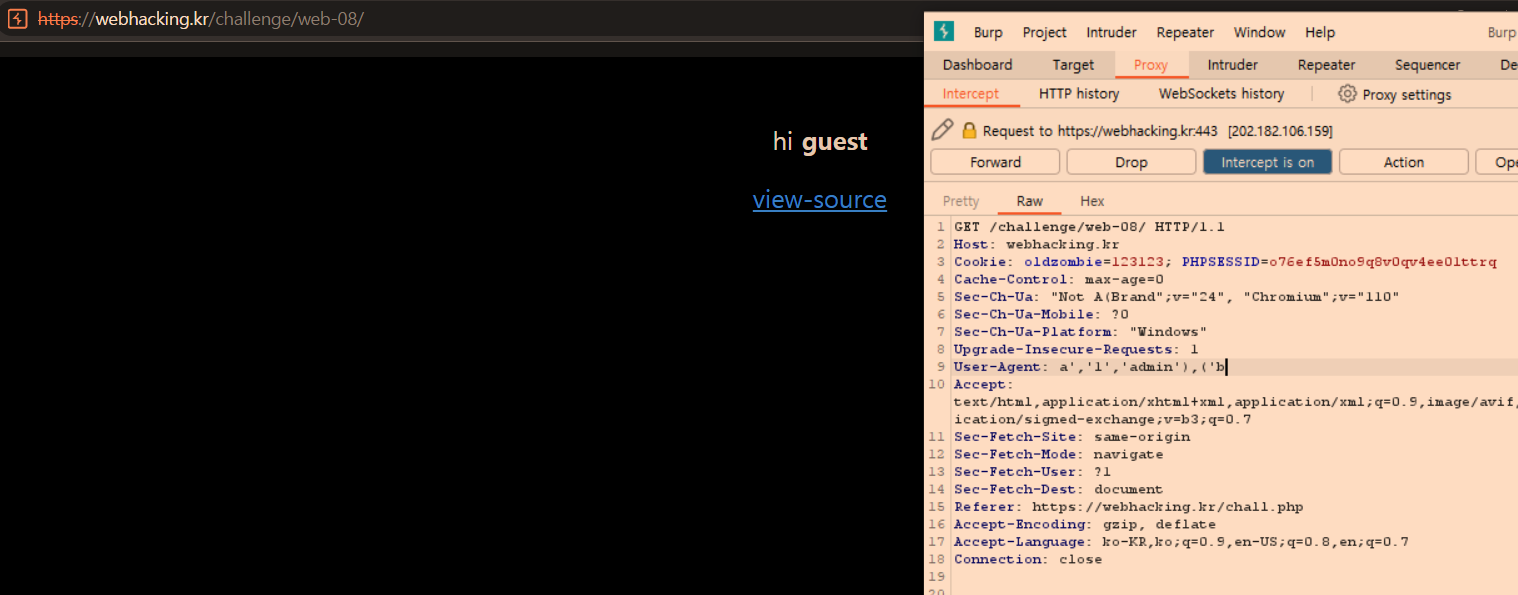The height and width of the screenshot is (595, 1518).
Task: Click the Cookie header line with oldzombie
Action: coord(1225,262)
